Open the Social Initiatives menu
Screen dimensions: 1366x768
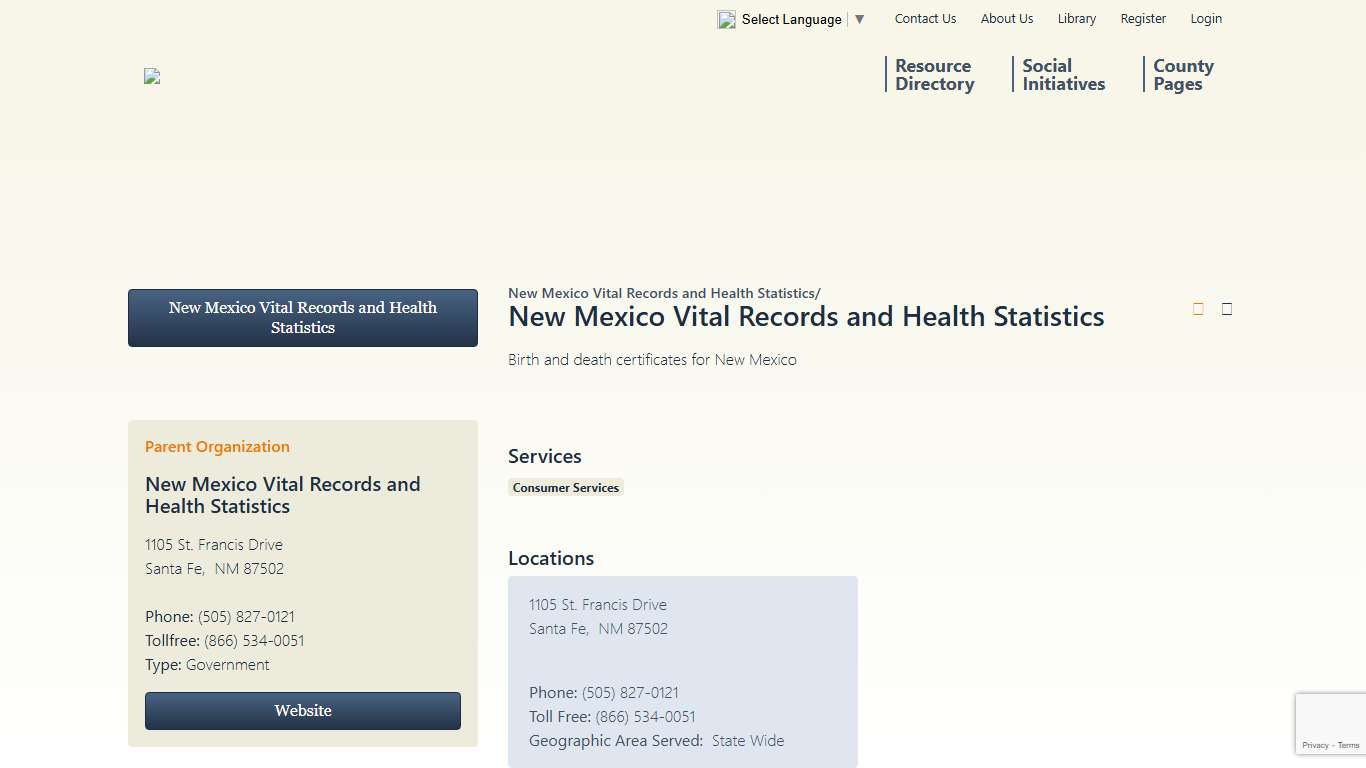click(x=1063, y=75)
